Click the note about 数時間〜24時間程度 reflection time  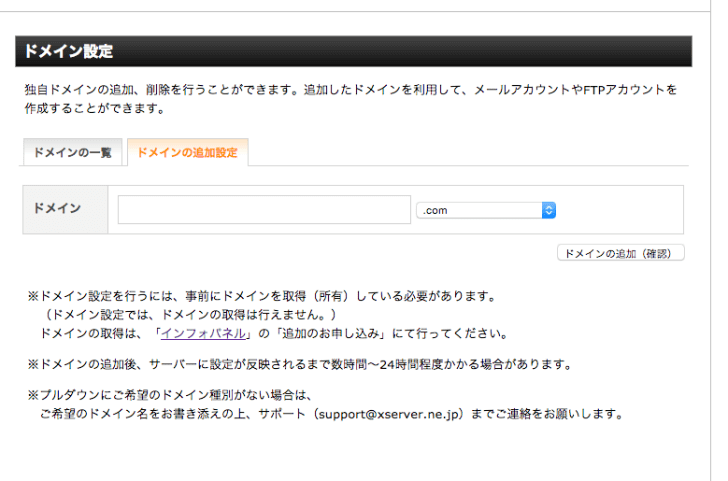[x=300, y=364]
